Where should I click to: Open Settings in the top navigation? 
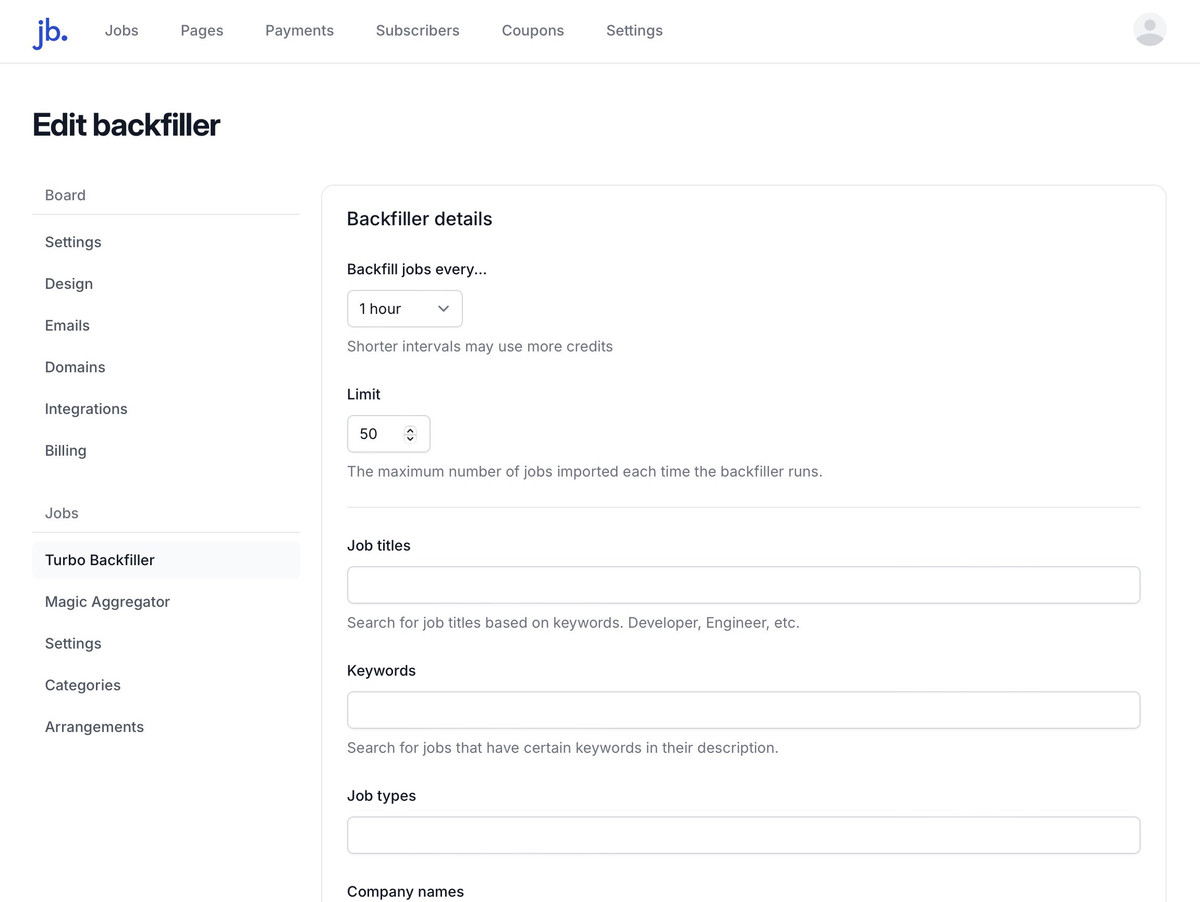pos(634,31)
